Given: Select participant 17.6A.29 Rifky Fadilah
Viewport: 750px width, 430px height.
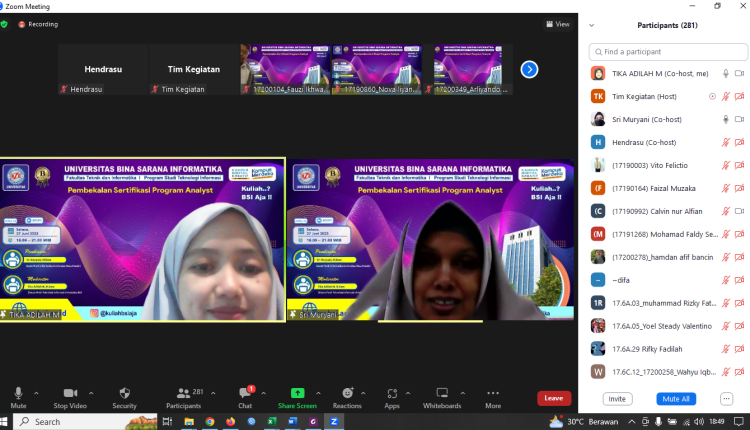Looking at the screenshot, I should click(x=668, y=349).
